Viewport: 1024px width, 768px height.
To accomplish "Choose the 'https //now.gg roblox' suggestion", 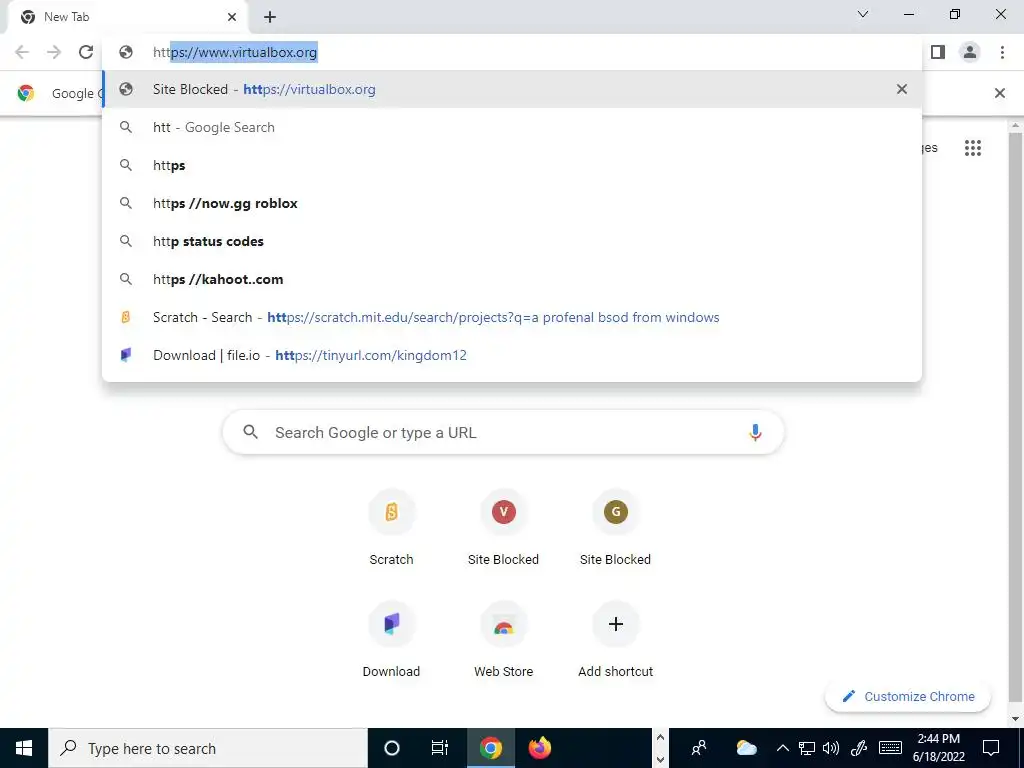I will point(512,203).
